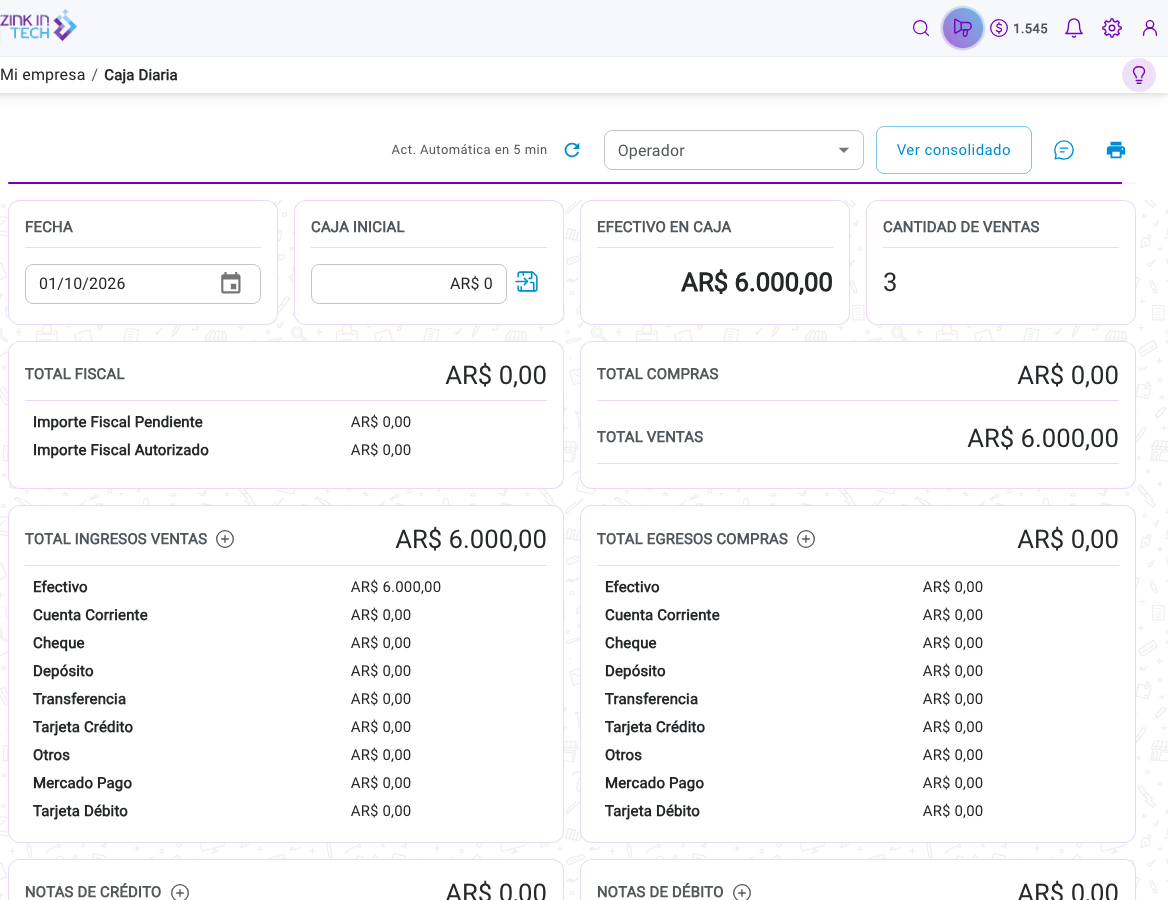
Task: Print the daily cash report
Action: [x=1116, y=150]
